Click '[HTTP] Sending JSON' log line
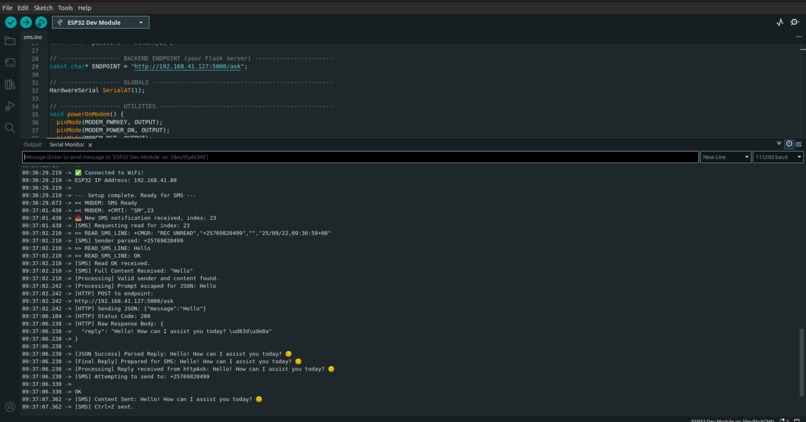Image resolution: width=806 pixels, height=422 pixels. 114,308
